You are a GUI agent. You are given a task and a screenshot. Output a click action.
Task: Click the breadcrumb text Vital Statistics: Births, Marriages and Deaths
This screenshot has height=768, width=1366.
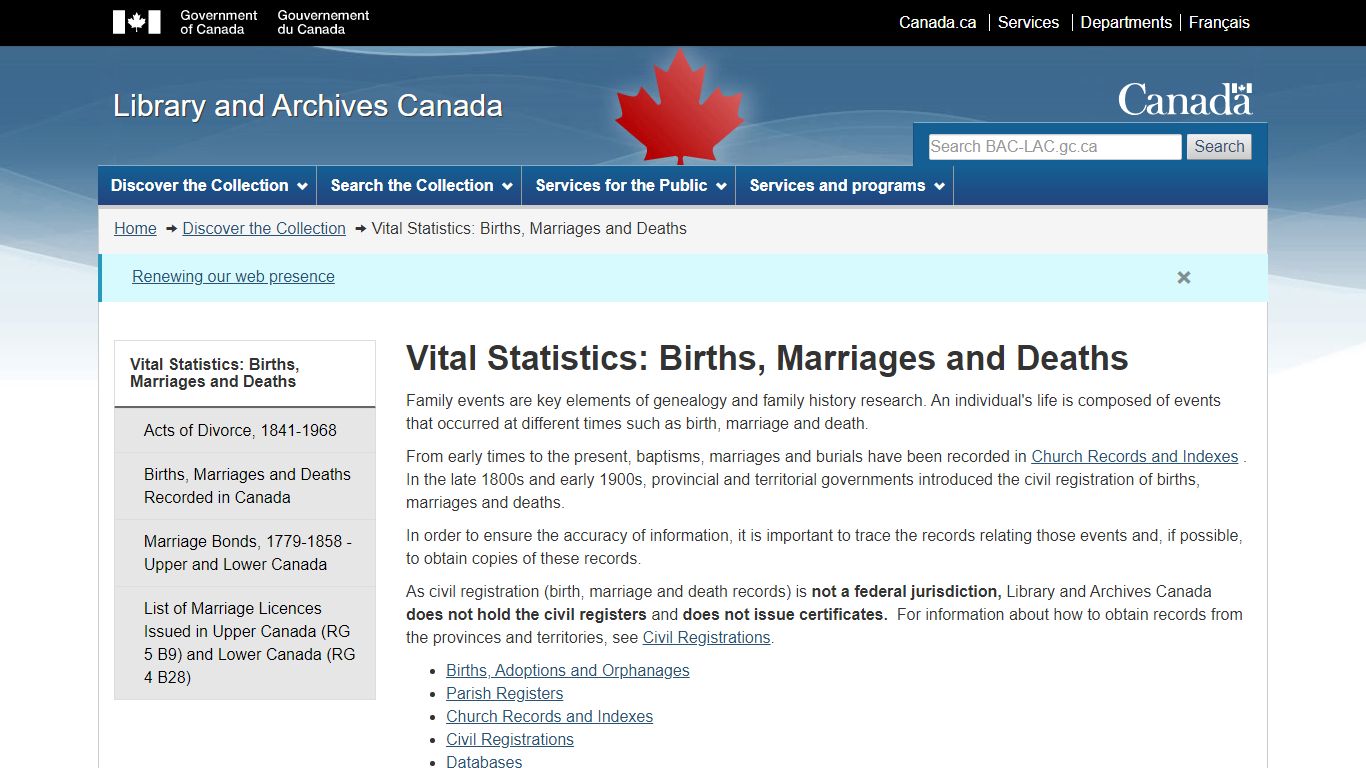point(529,228)
